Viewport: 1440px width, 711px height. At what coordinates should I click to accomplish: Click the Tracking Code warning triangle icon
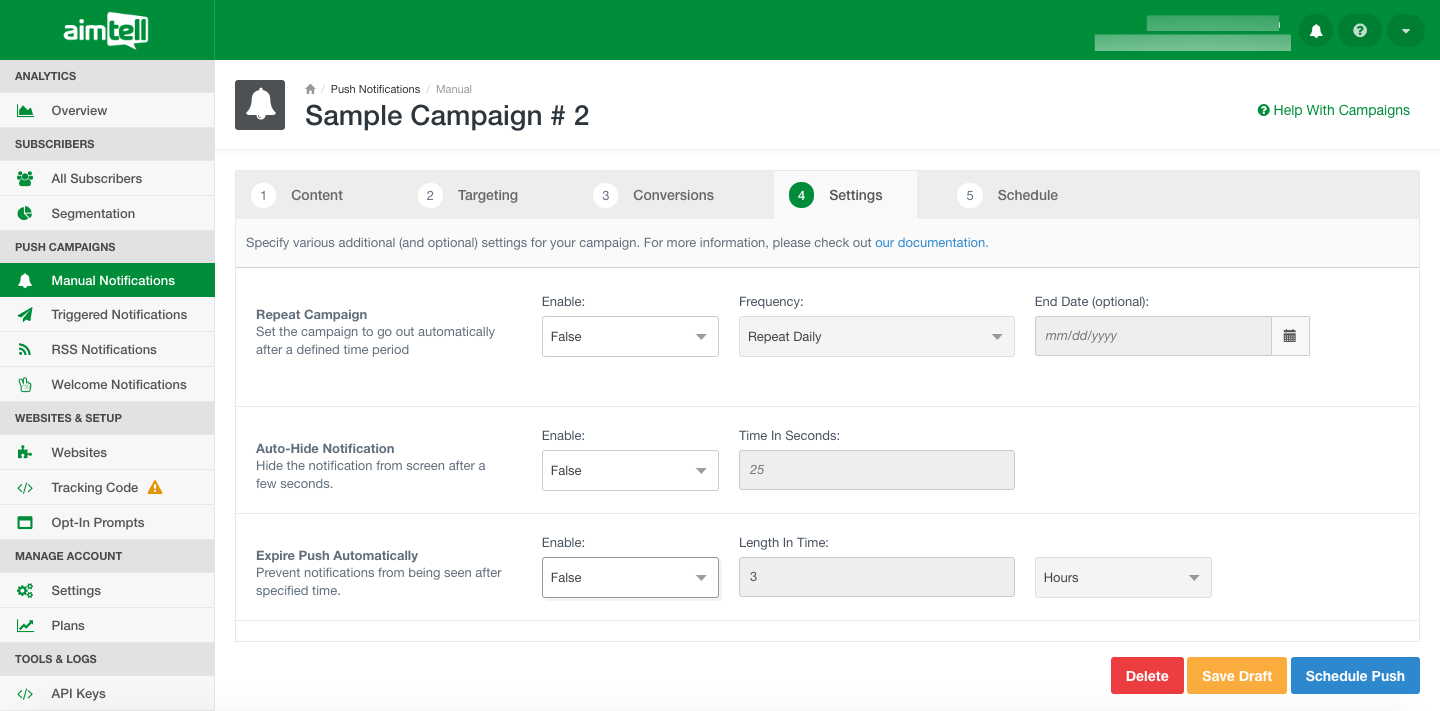pos(155,488)
